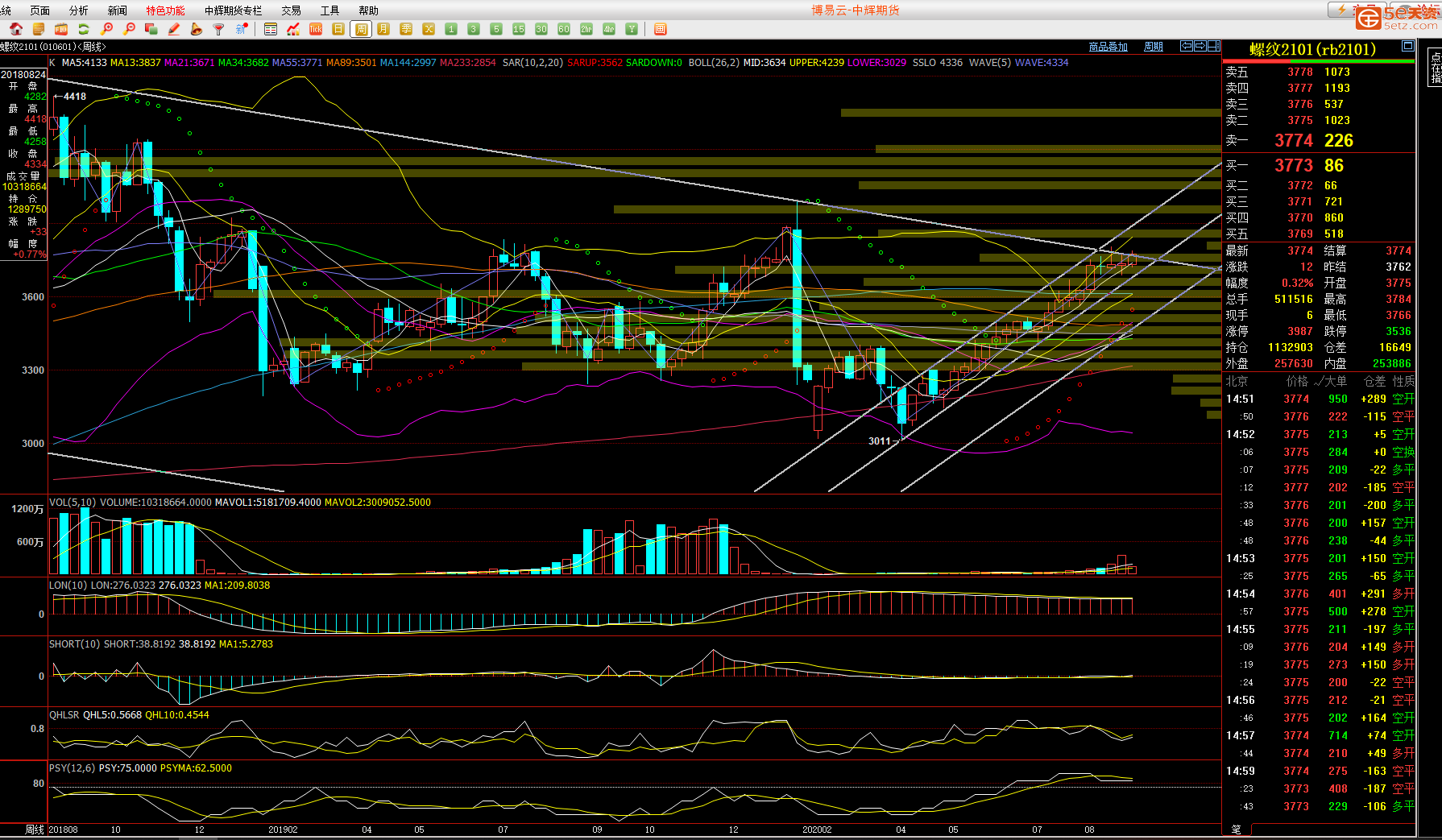Open the 周期 period selector
This screenshot has height=840, width=1442.
point(1154,47)
